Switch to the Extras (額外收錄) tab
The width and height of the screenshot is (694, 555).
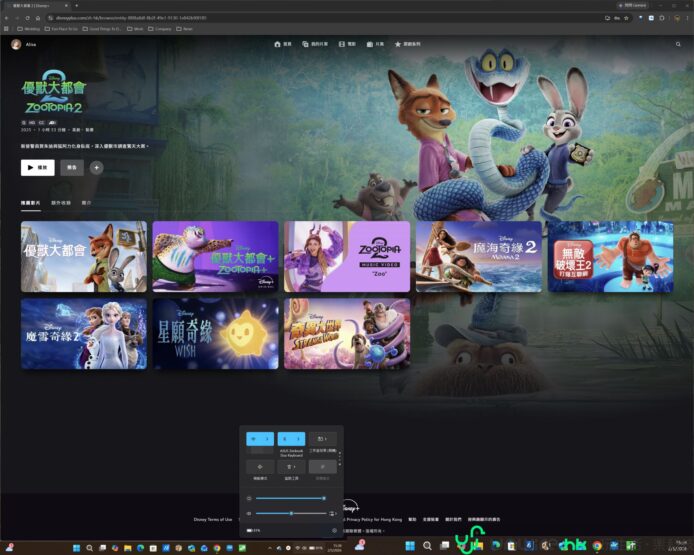coord(61,203)
